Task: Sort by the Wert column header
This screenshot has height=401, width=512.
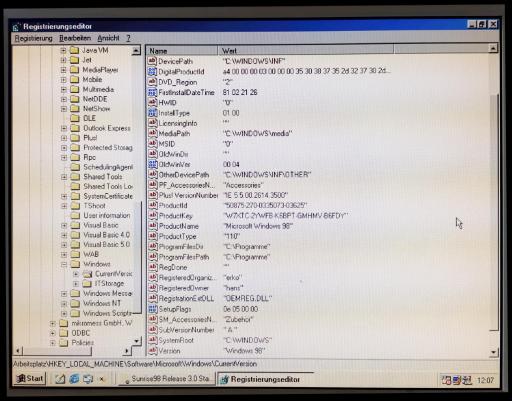Action: pos(306,51)
